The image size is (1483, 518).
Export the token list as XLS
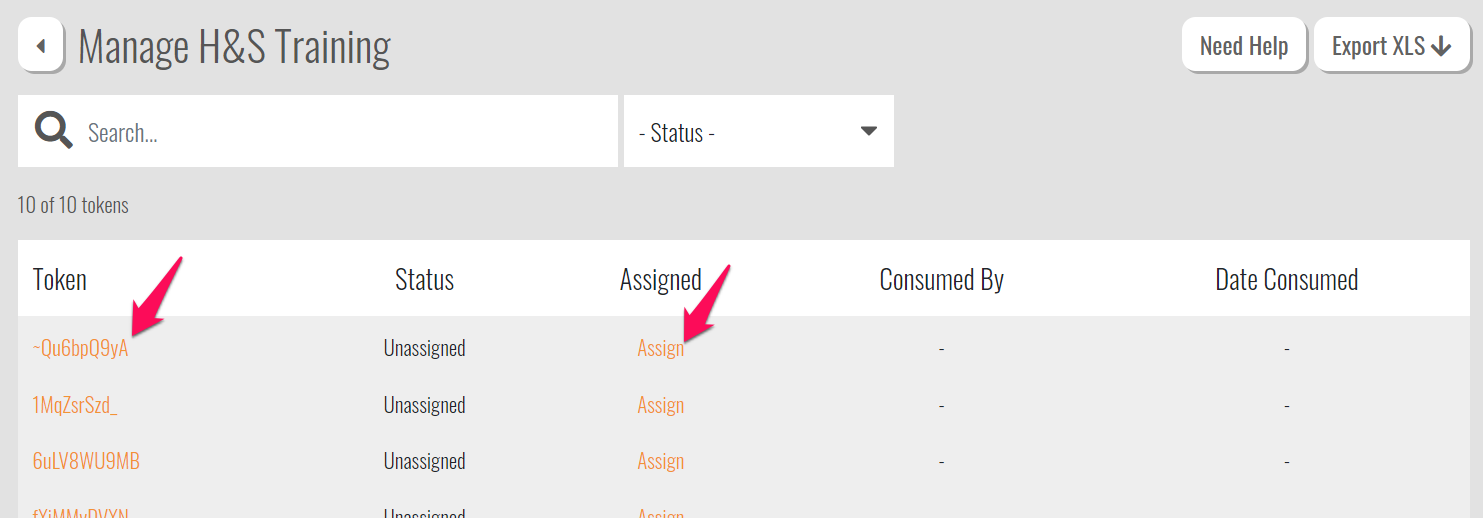coord(1391,46)
